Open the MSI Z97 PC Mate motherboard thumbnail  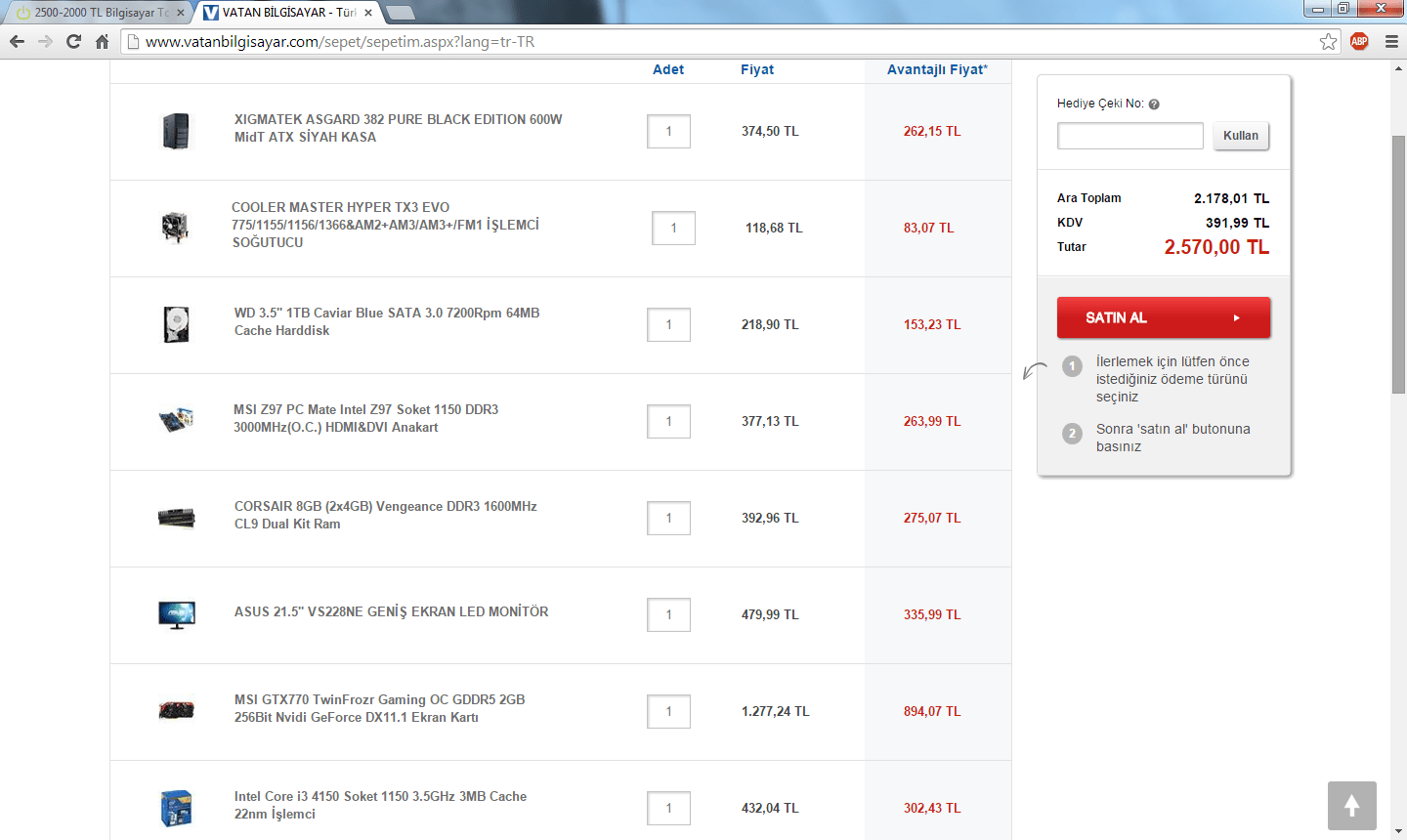[x=177, y=420]
